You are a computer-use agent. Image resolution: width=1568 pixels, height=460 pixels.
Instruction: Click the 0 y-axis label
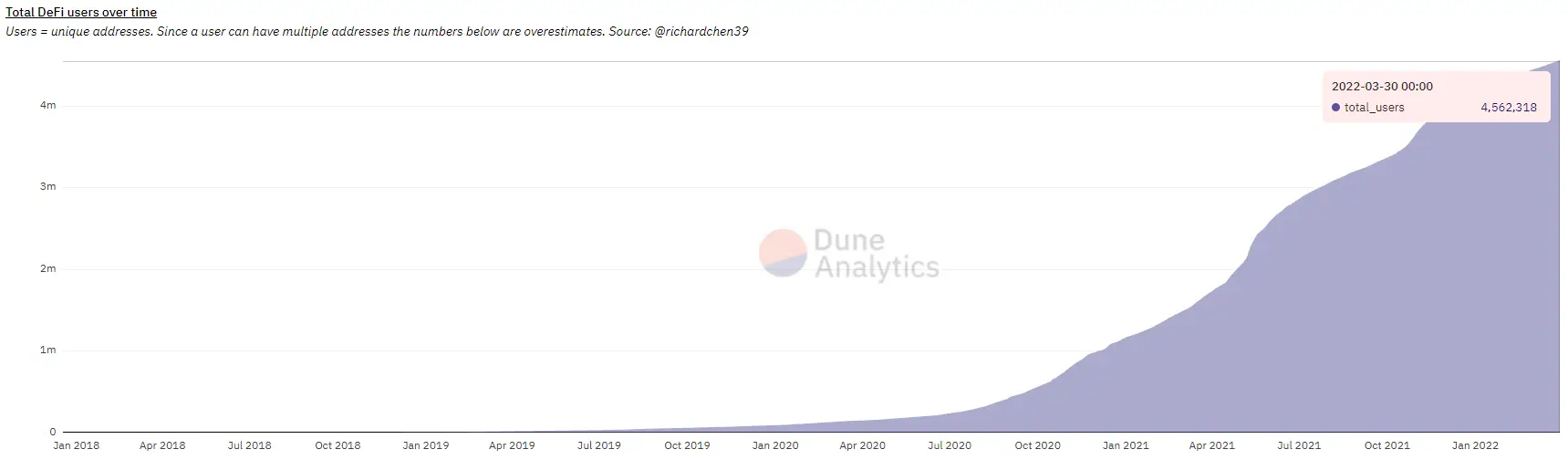click(53, 432)
